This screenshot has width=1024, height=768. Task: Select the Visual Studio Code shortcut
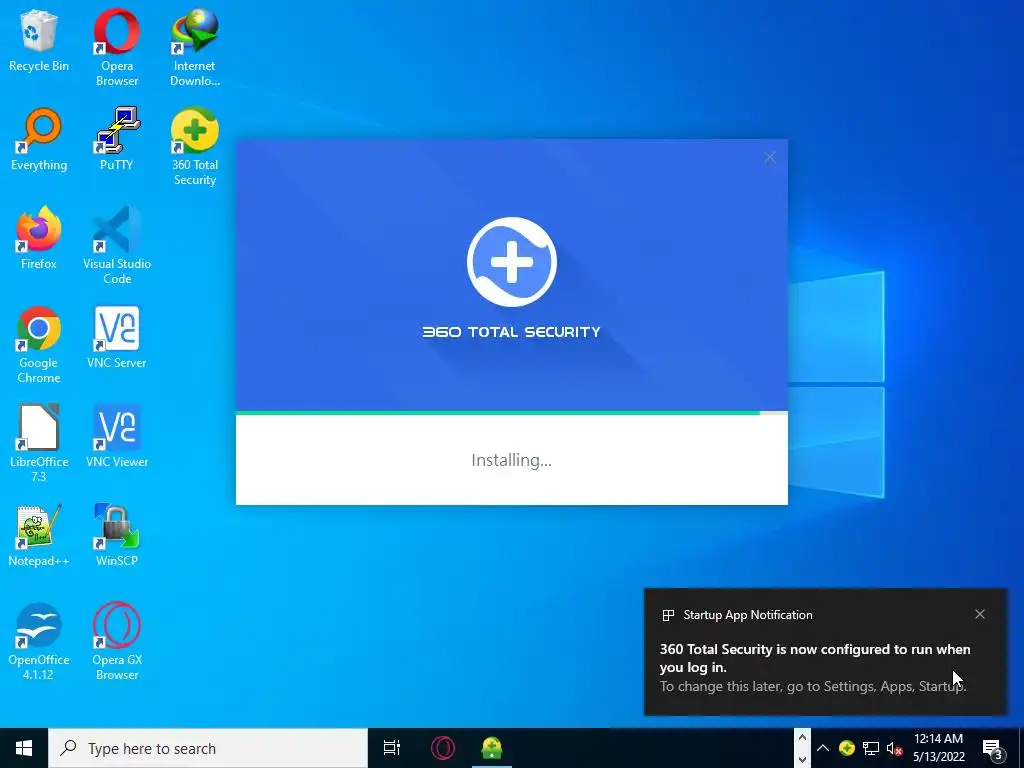click(117, 246)
